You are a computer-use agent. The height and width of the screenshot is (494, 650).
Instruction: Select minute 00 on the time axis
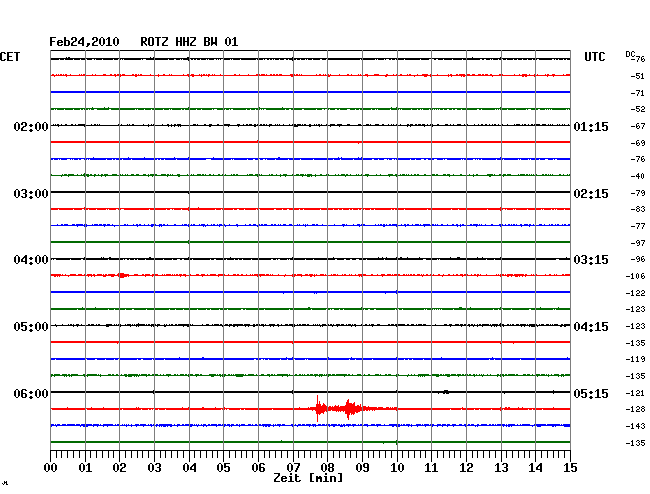point(51,468)
